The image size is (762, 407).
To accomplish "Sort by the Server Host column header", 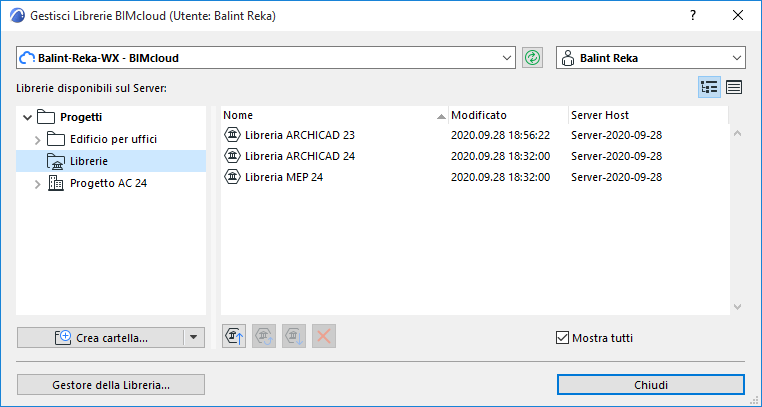I will pos(648,115).
